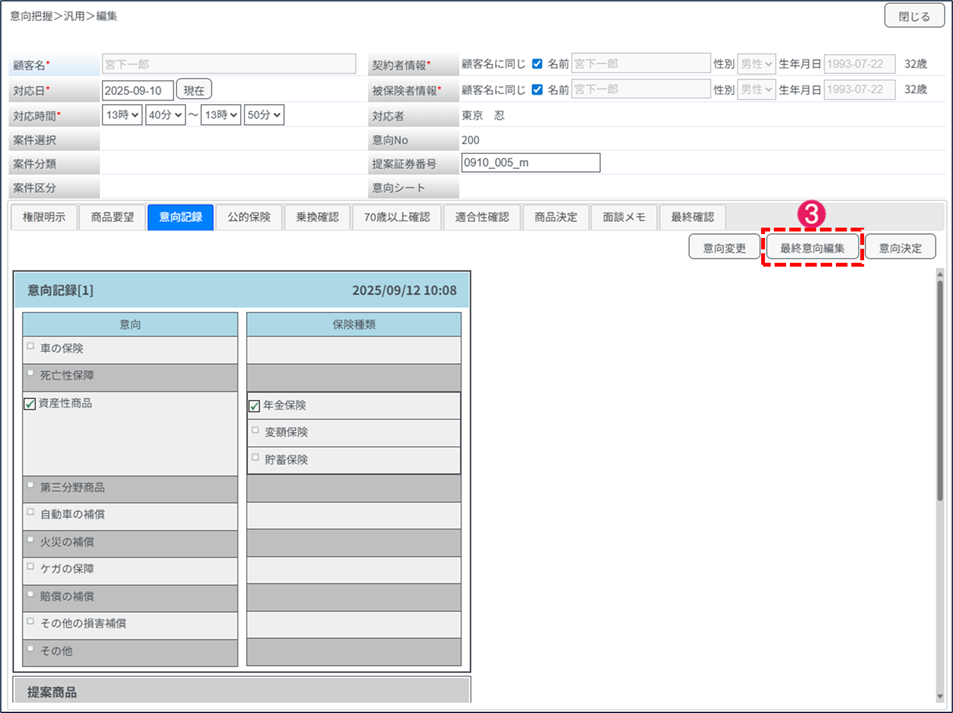Go to the 権限明示 tab
This screenshot has height=713, width=953.
(x=43, y=218)
